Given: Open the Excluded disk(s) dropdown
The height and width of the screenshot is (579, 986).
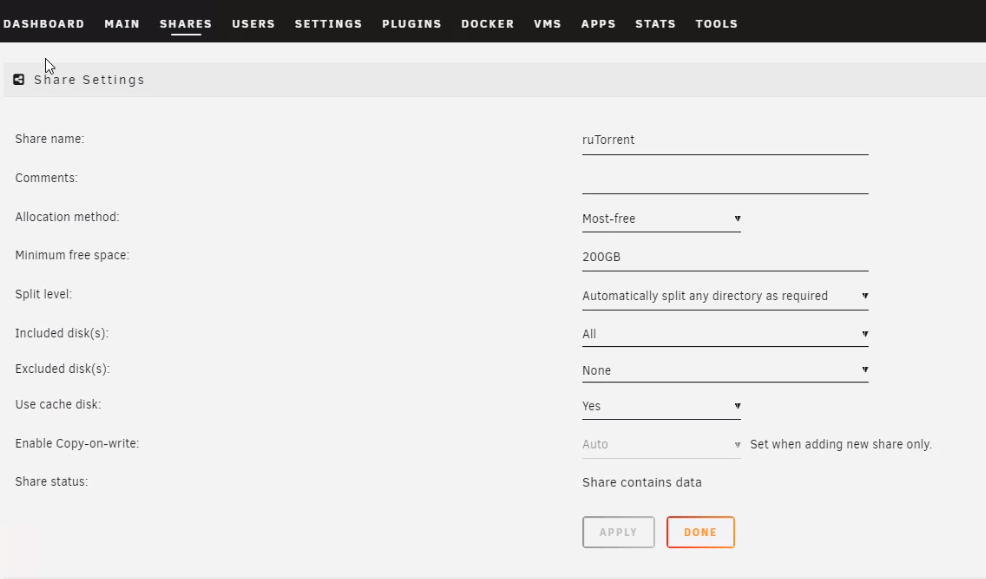Looking at the screenshot, I should (x=725, y=370).
